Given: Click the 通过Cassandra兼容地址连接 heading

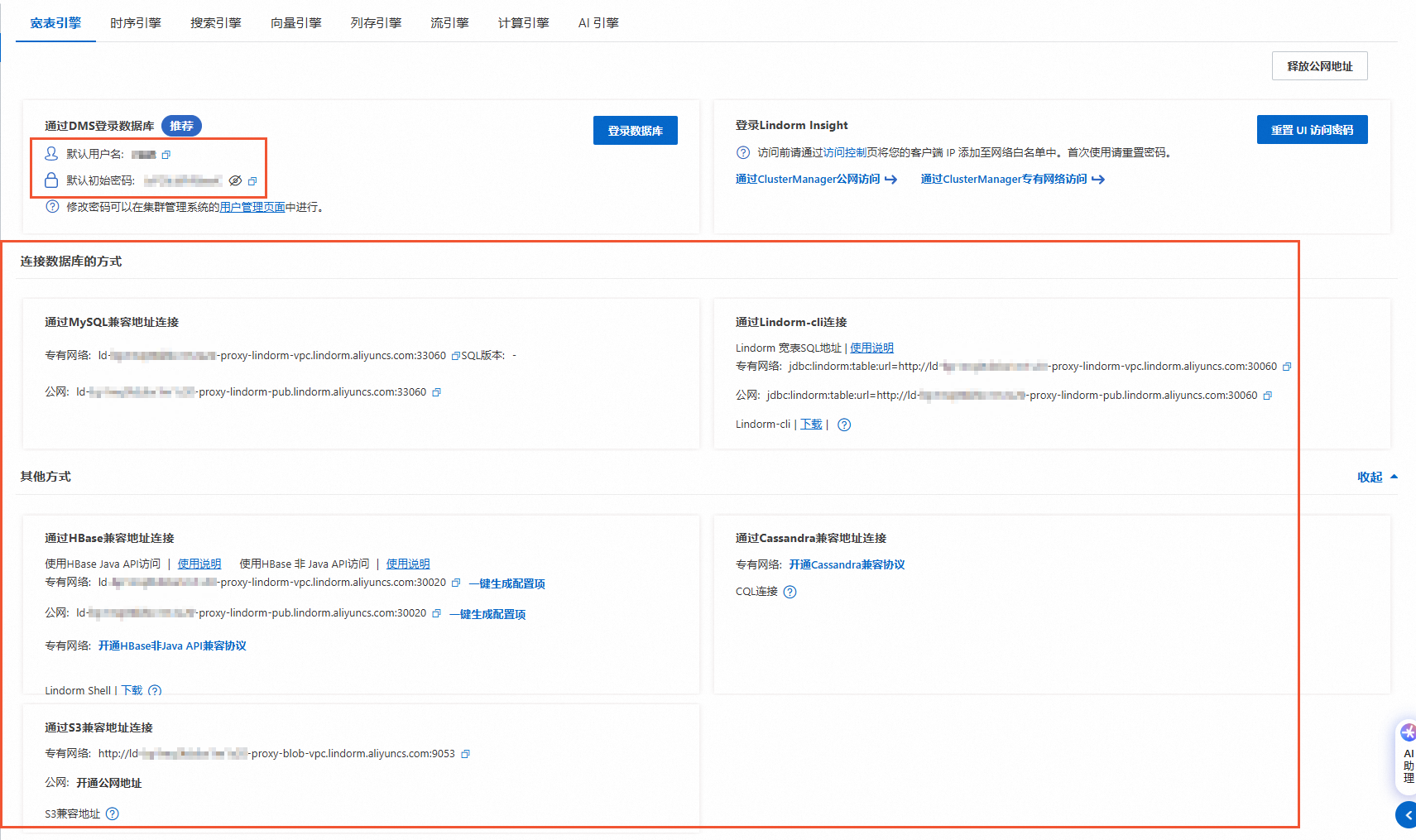Looking at the screenshot, I should (x=811, y=539).
